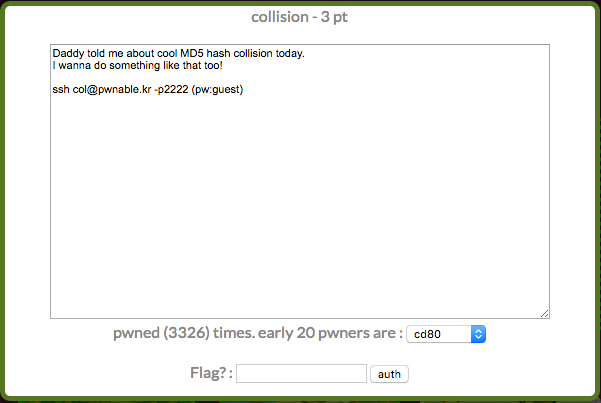Click the 'cd80' text in the dropdown
Screen dimensions: 601x403
(x=427, y=334)
